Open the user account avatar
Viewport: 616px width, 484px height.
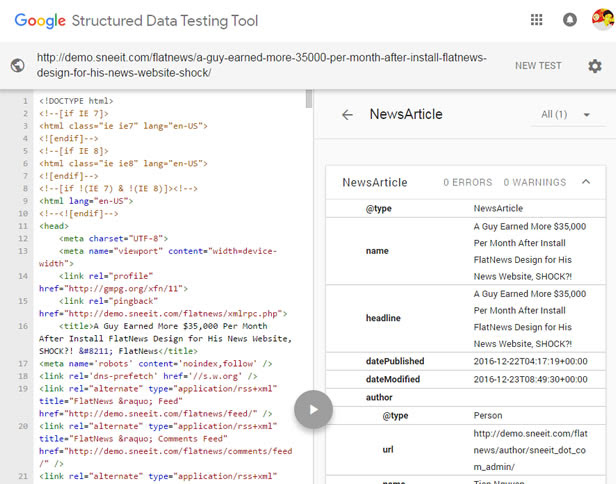(x=602, y=19)
